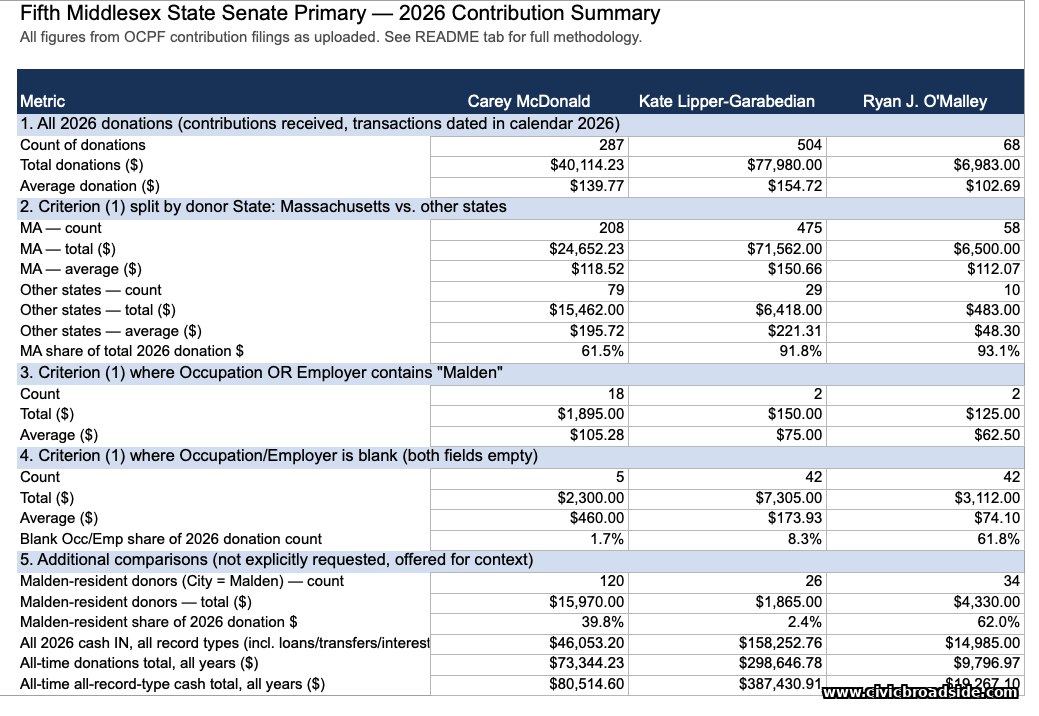The image size is (1039, 716).
Task: Select cell $7,305.00
Action: click(x=727, y=498)
